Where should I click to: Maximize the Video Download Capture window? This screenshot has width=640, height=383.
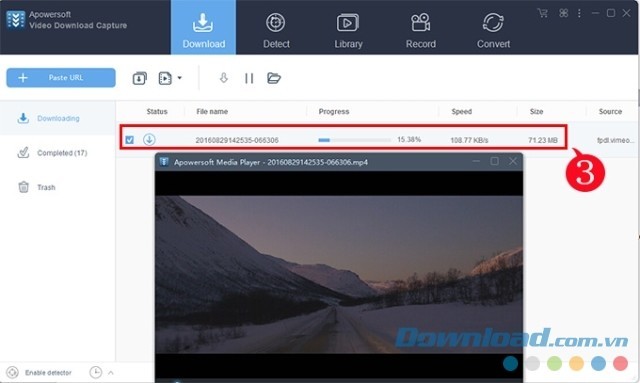pos(611,13)
